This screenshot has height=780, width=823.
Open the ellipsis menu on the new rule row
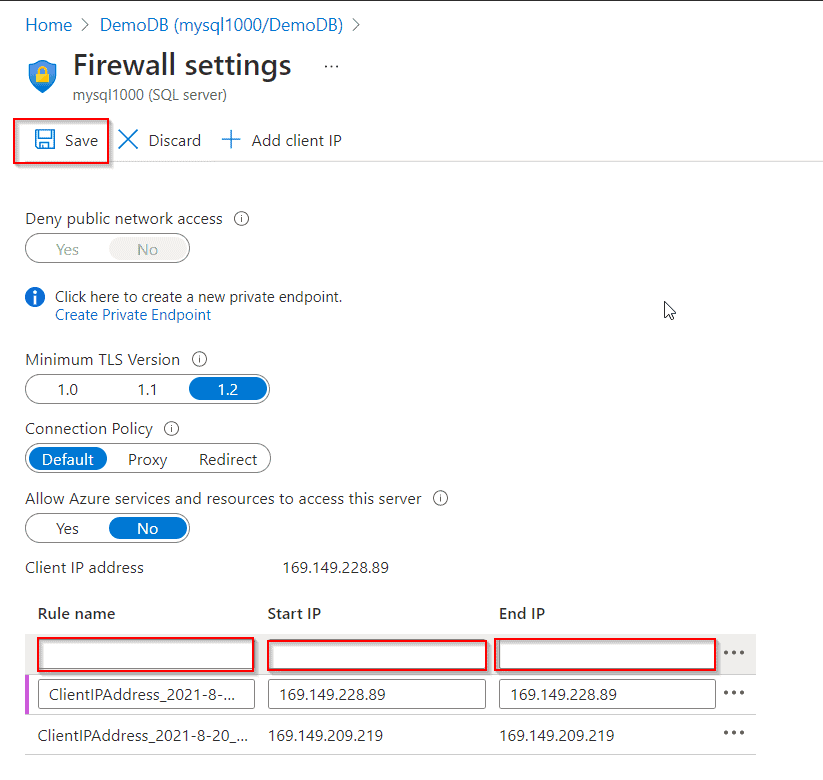tap(735, 653)
